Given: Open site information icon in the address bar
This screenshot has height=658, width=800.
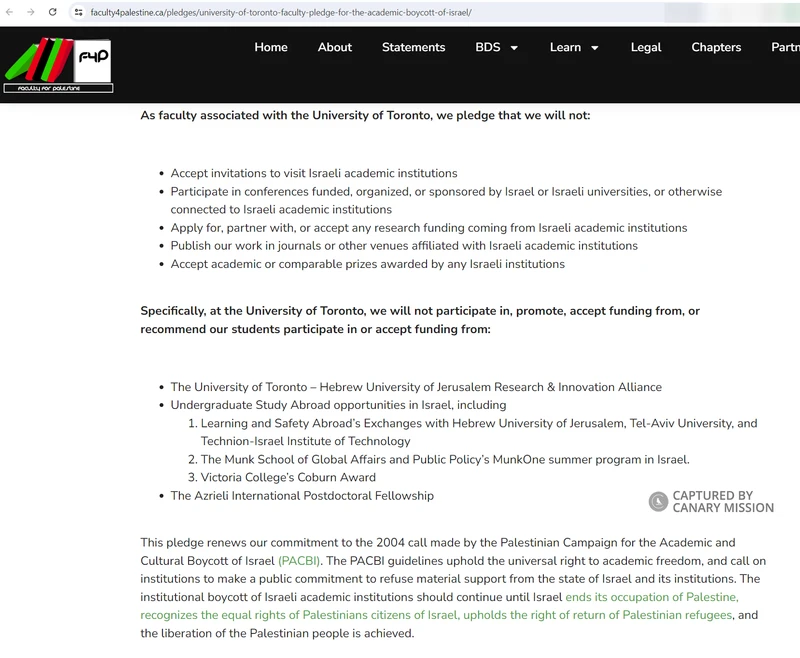Looking at the screenshot, I should [x=78, y=12].
